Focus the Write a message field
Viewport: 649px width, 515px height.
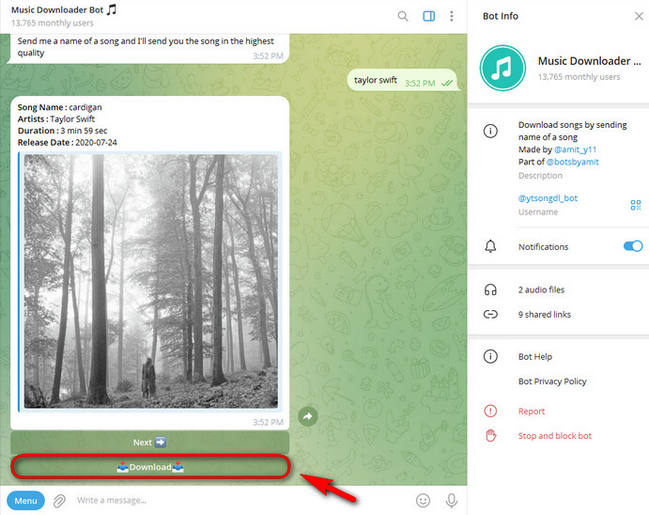click(240, 501)
